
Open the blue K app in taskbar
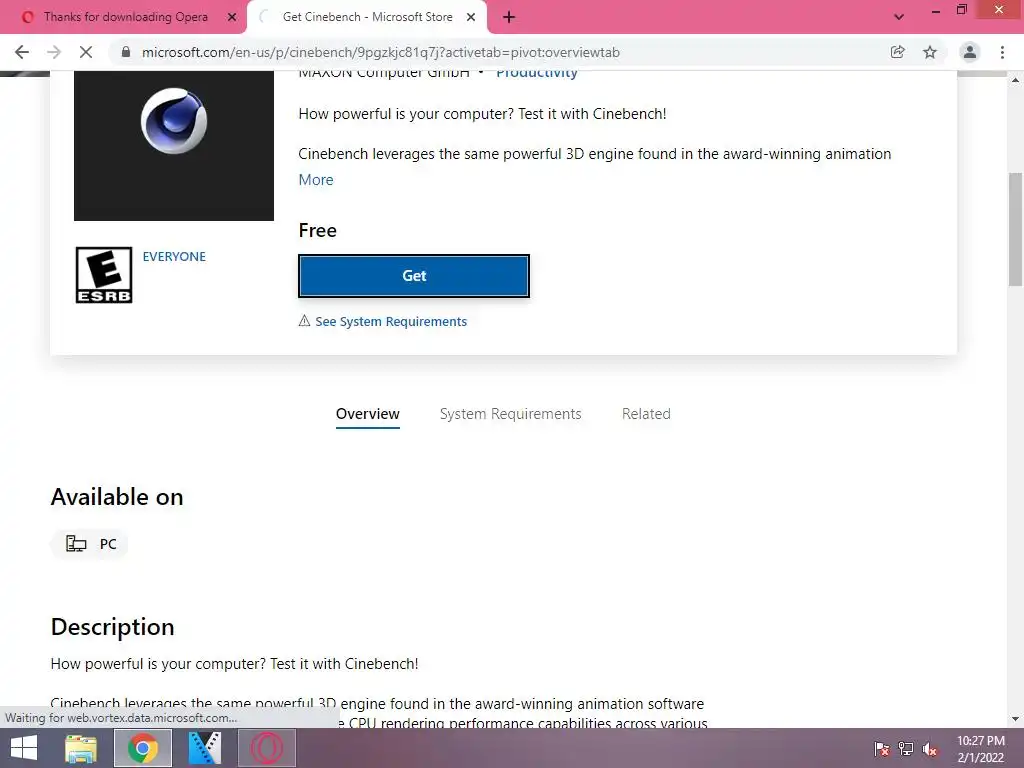[205, 748]
